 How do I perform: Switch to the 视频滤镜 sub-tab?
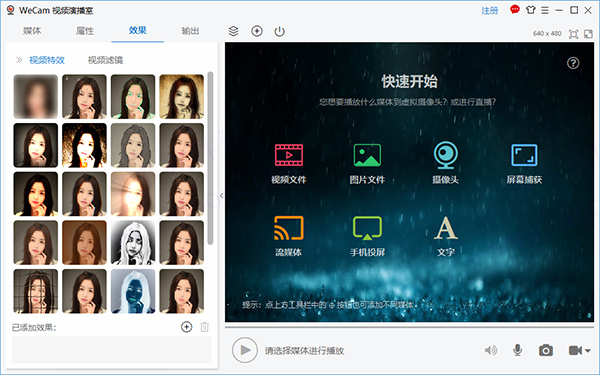coord(106,60)
